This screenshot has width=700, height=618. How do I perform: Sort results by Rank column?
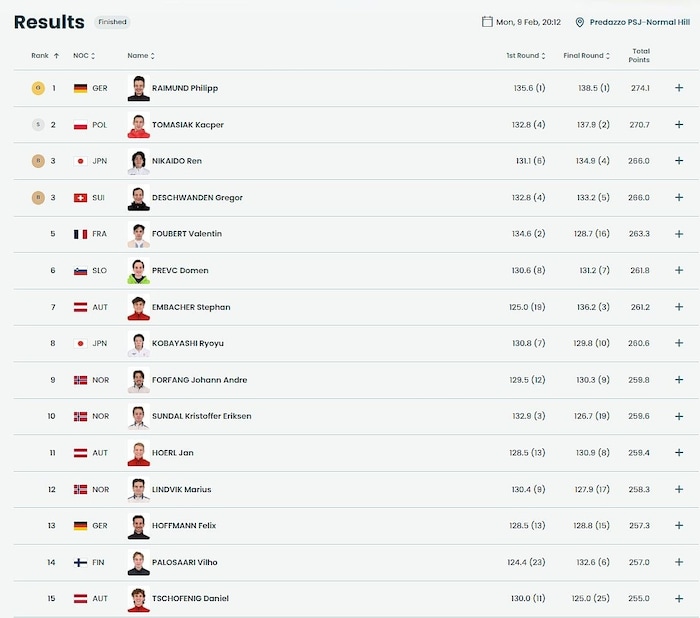click(x=45, y=56)
